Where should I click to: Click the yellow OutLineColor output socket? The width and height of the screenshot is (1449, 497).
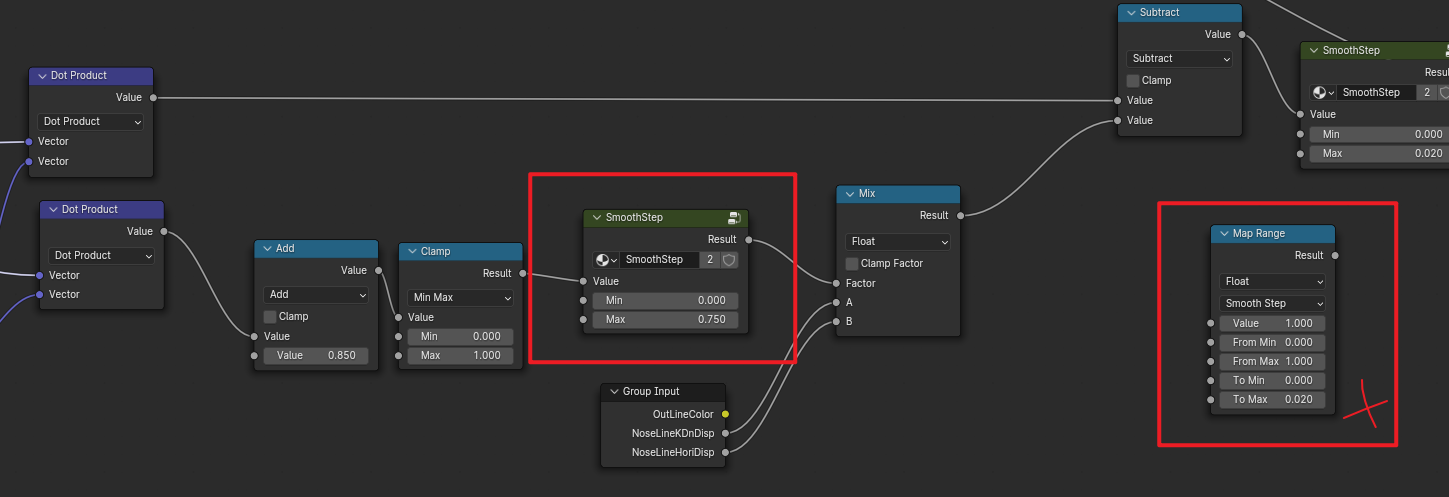[725, 414]
